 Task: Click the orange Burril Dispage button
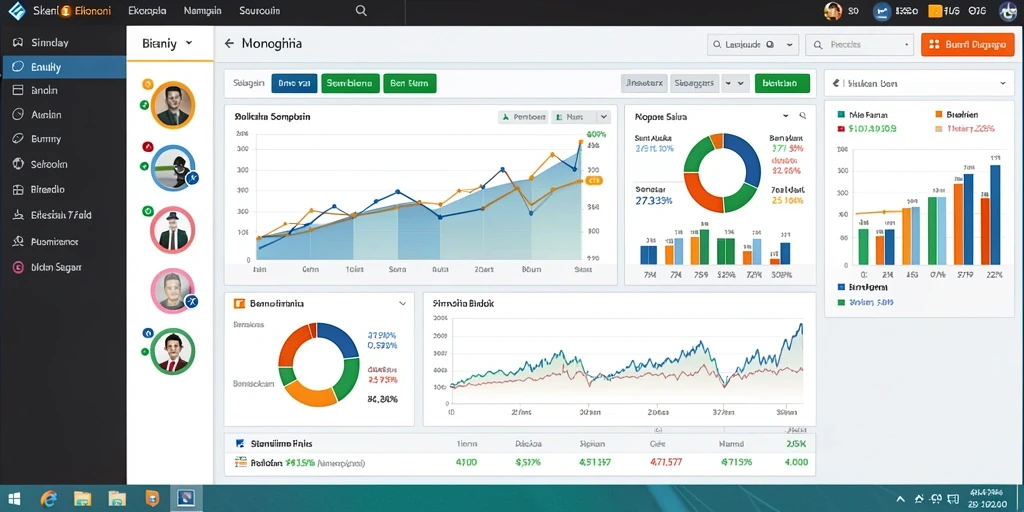click(x=967, y=44)
